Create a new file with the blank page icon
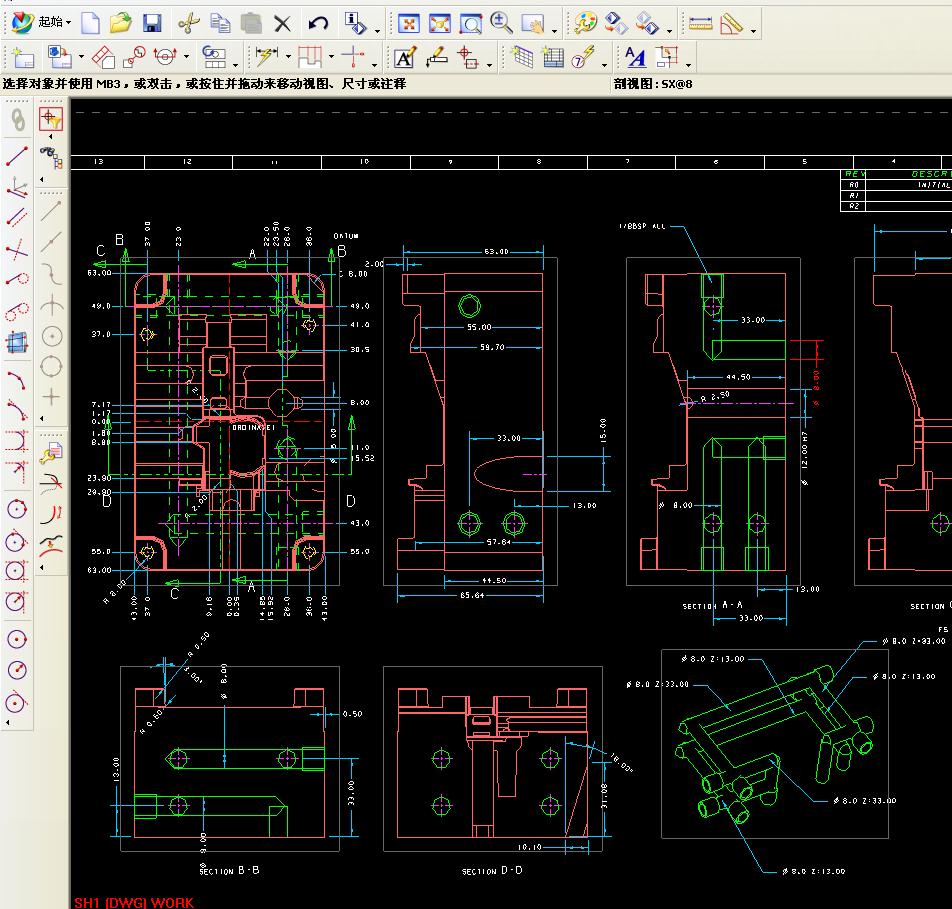This screenshot has height=909, width=952. click(x=91, y=22)
